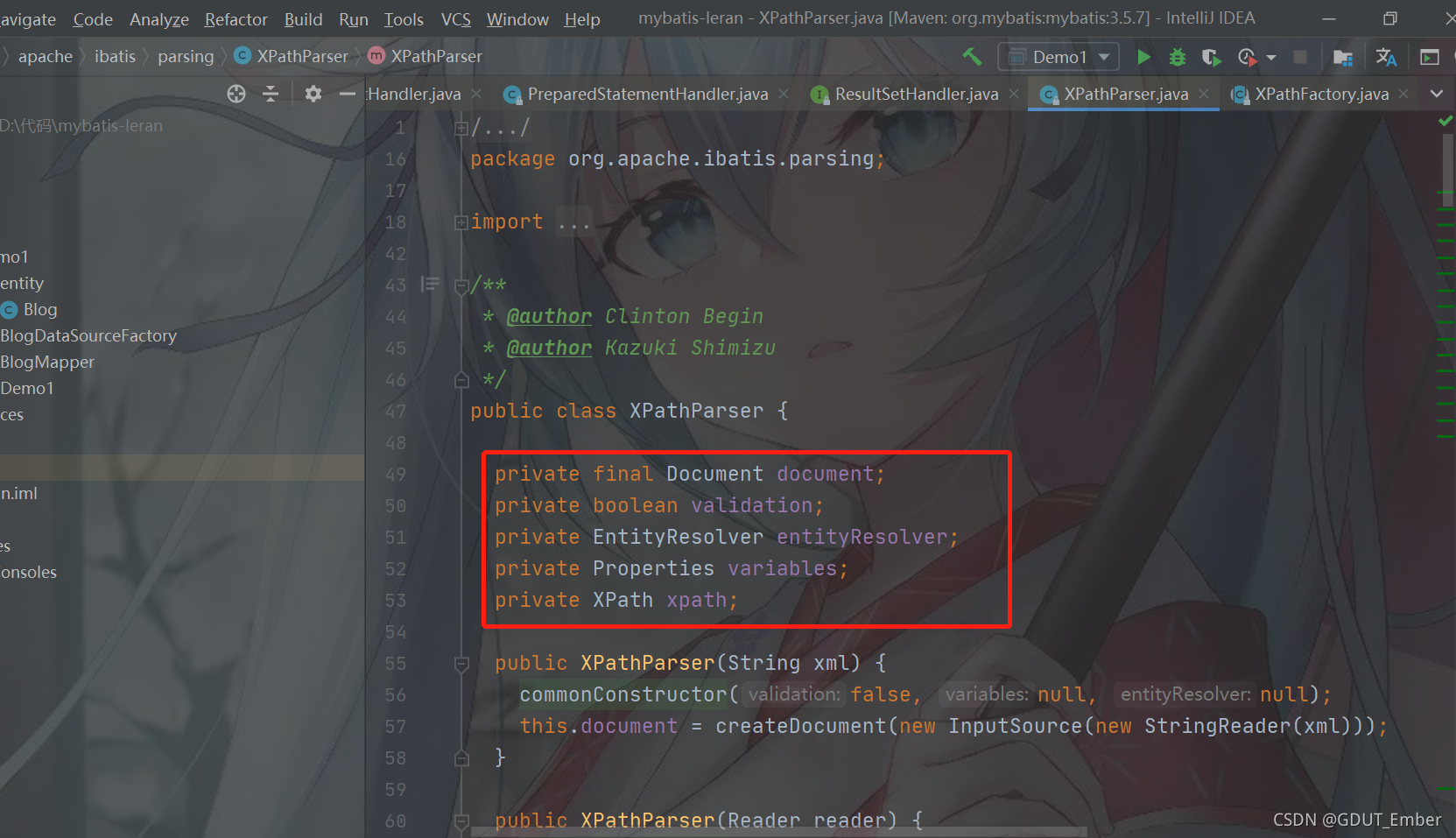Screen dimensions: 1456x838
Task: Collapse the Javadoc comment at line 43
Action: [461, 285]
